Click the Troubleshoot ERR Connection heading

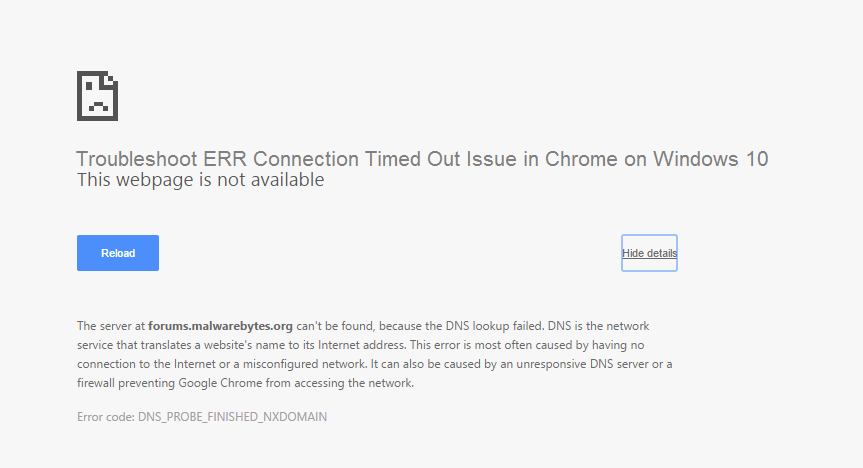pyautogui.click(x=422, y=159)
